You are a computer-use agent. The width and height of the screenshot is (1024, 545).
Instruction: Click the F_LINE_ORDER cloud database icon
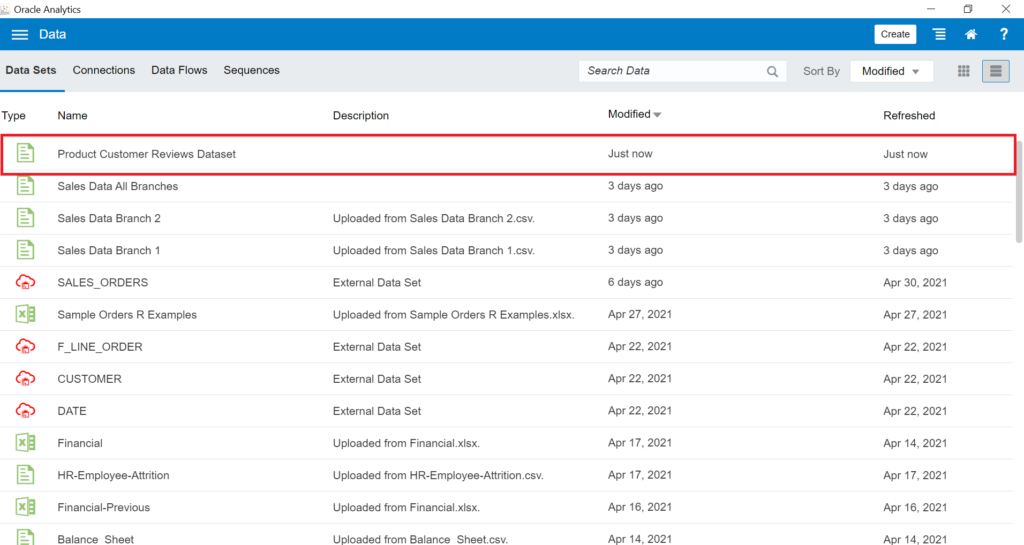tap(25, 346)
